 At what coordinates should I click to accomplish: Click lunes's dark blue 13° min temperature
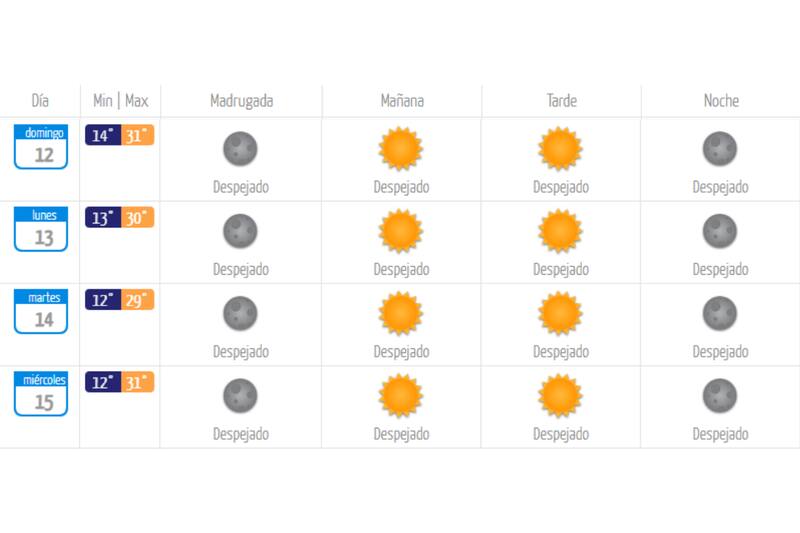(x=103, y=218)
